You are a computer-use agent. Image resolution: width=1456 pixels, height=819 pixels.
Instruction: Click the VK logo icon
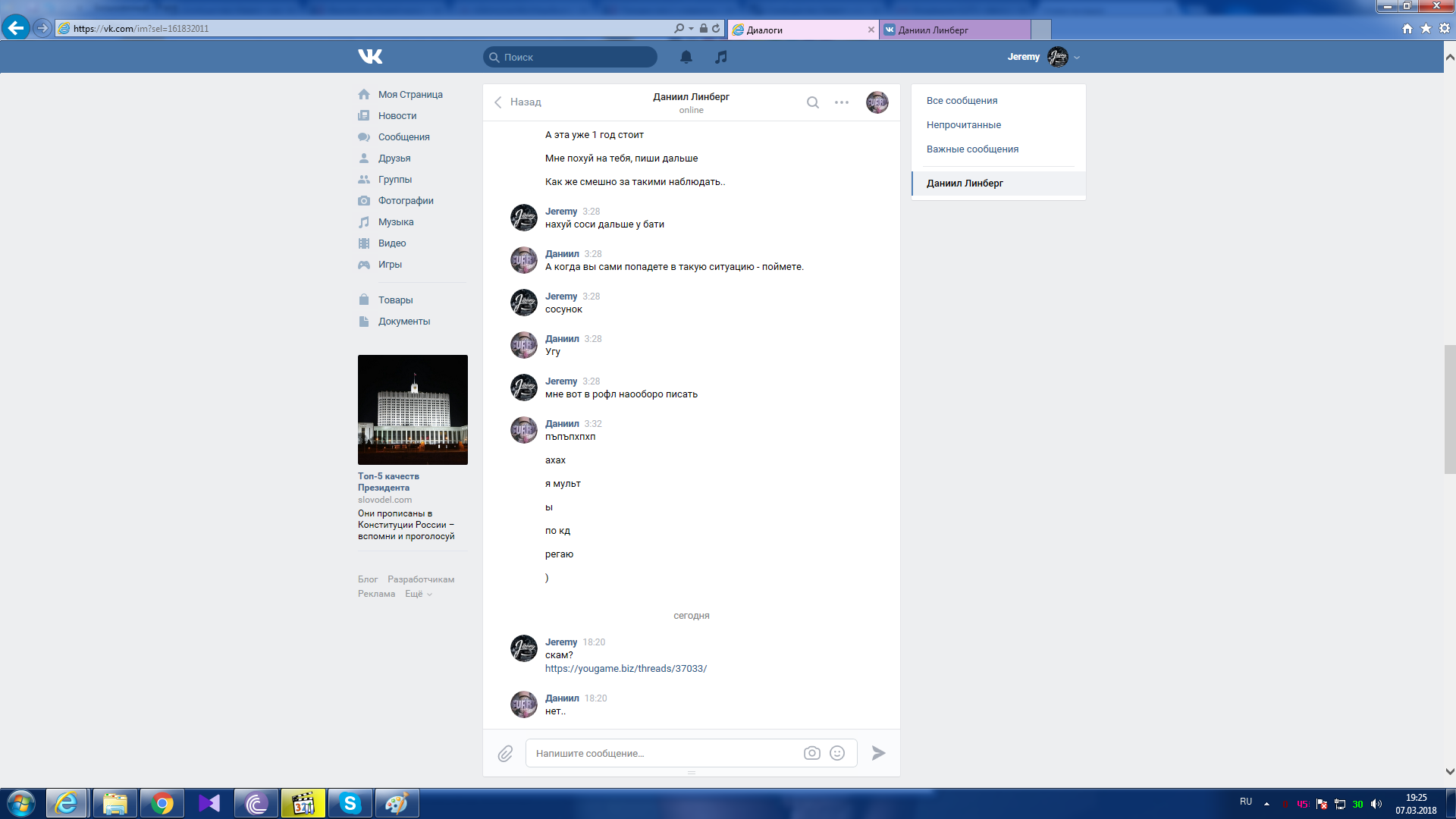click(370, 57)
